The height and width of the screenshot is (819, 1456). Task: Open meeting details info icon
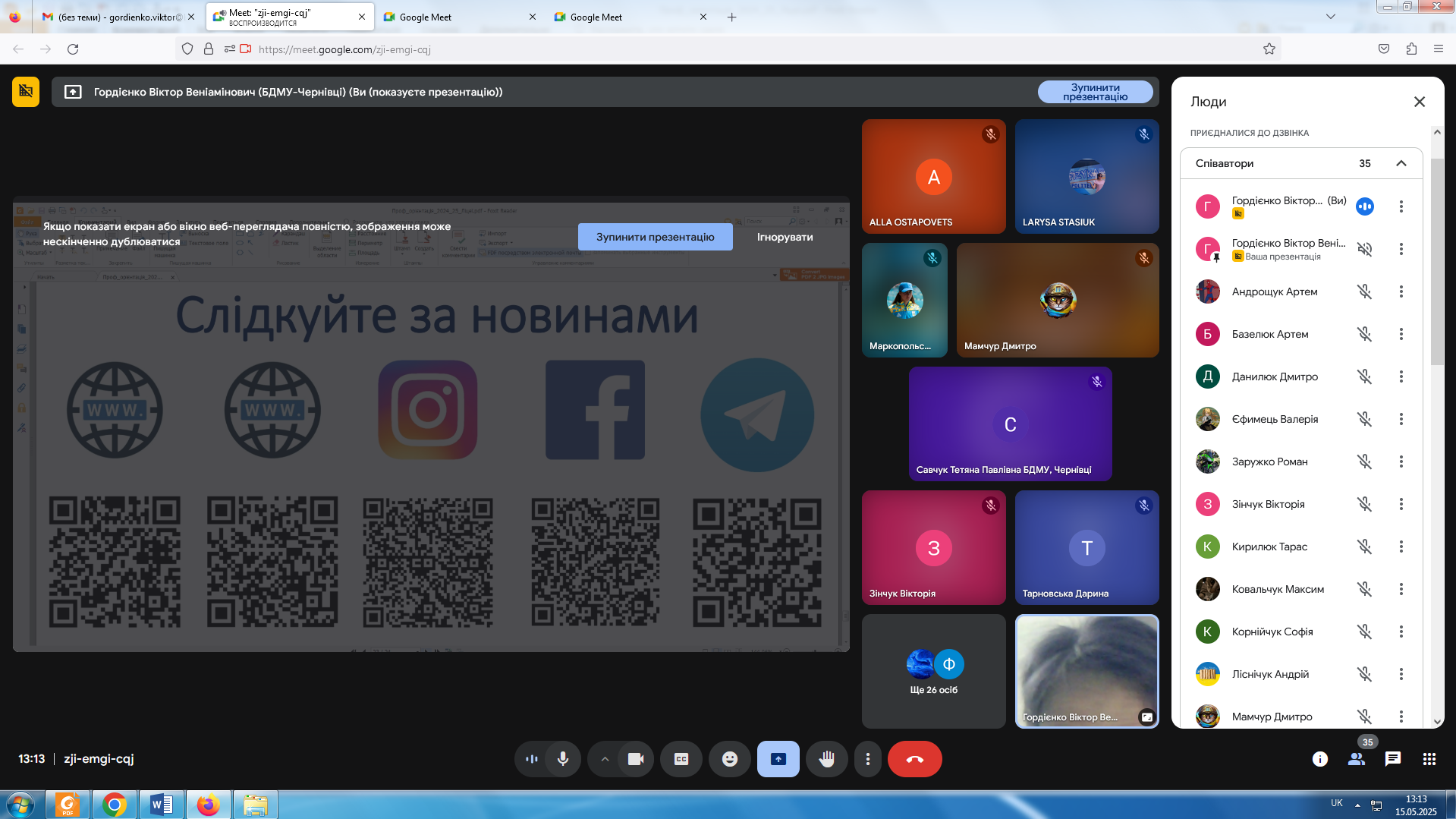coord(1320,759)
